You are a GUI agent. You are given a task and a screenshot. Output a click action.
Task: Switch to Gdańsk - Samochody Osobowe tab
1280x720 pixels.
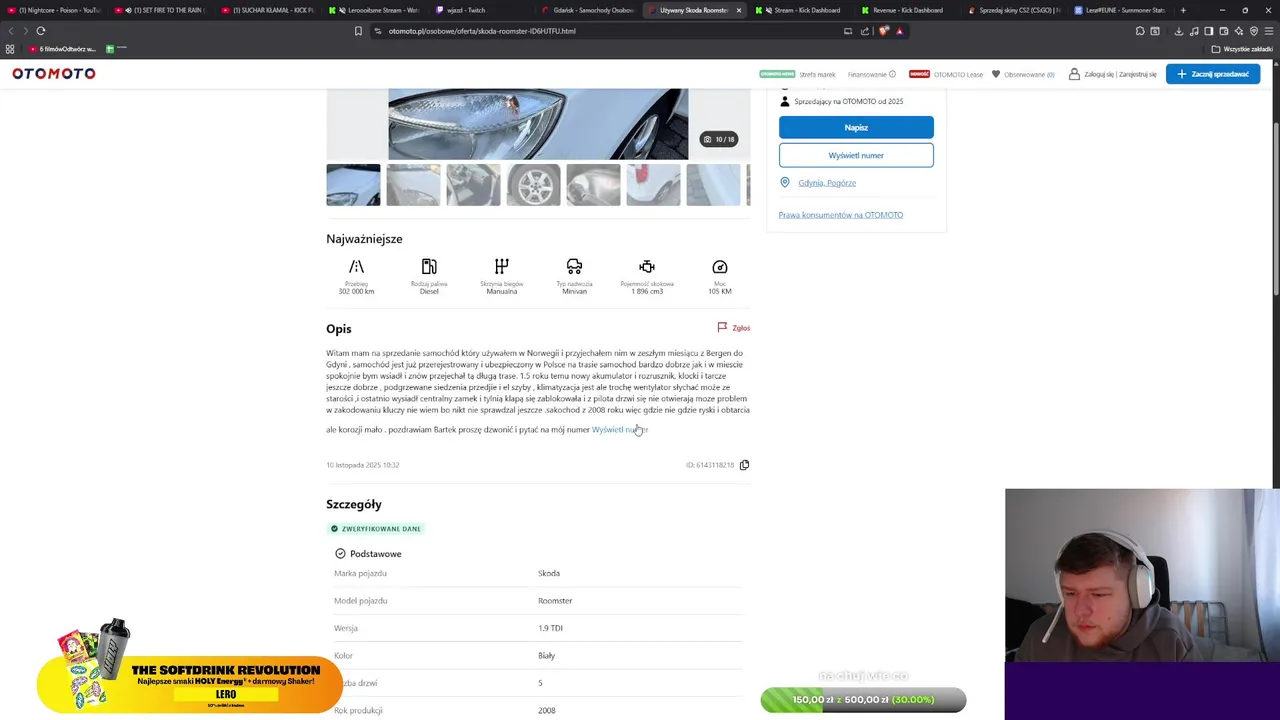[x=586, y=10]
